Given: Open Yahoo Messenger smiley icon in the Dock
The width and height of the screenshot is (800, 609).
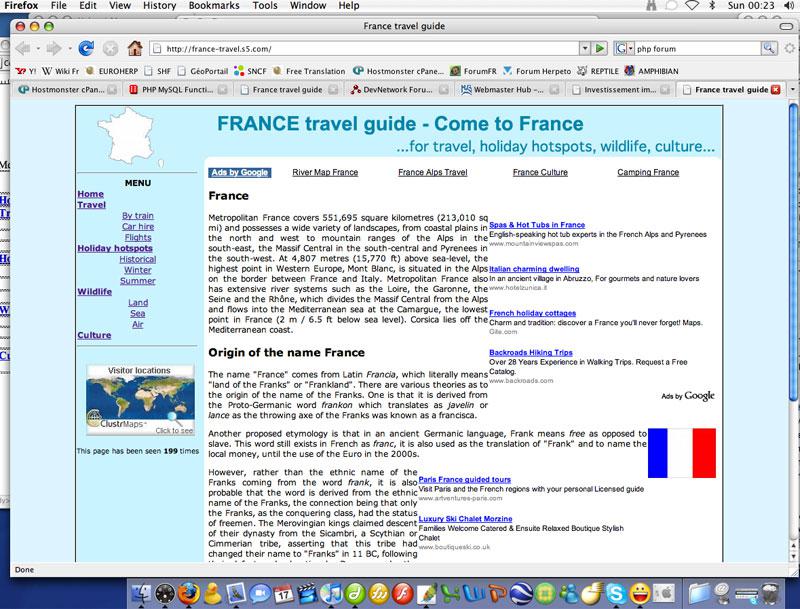Looking at the screenshot, I should (x=640, y=594).
